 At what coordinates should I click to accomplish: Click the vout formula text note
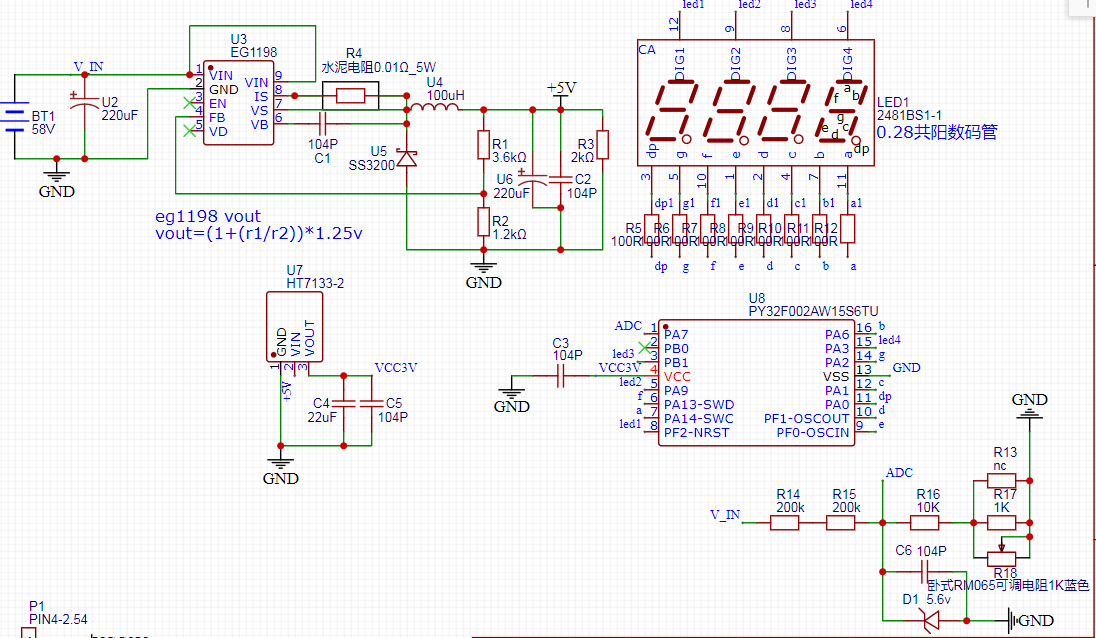coord(258,233)
